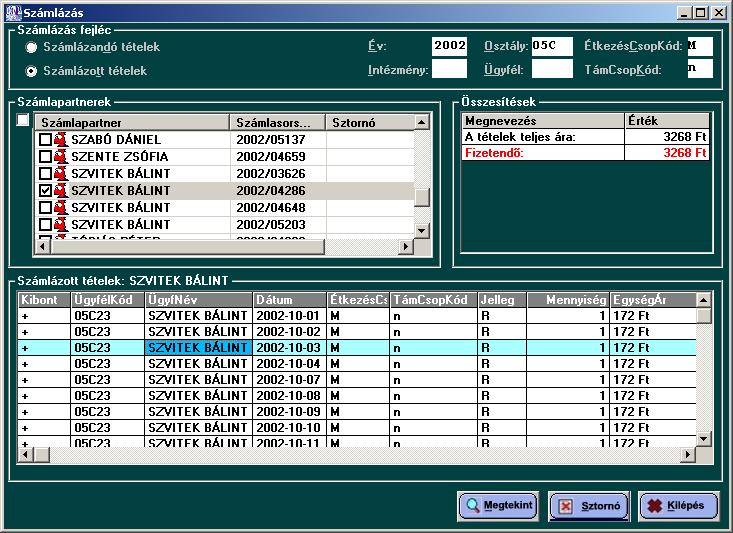
Task: Expand the Kibont plus for 2002-10-01 row
Action: 25,315
